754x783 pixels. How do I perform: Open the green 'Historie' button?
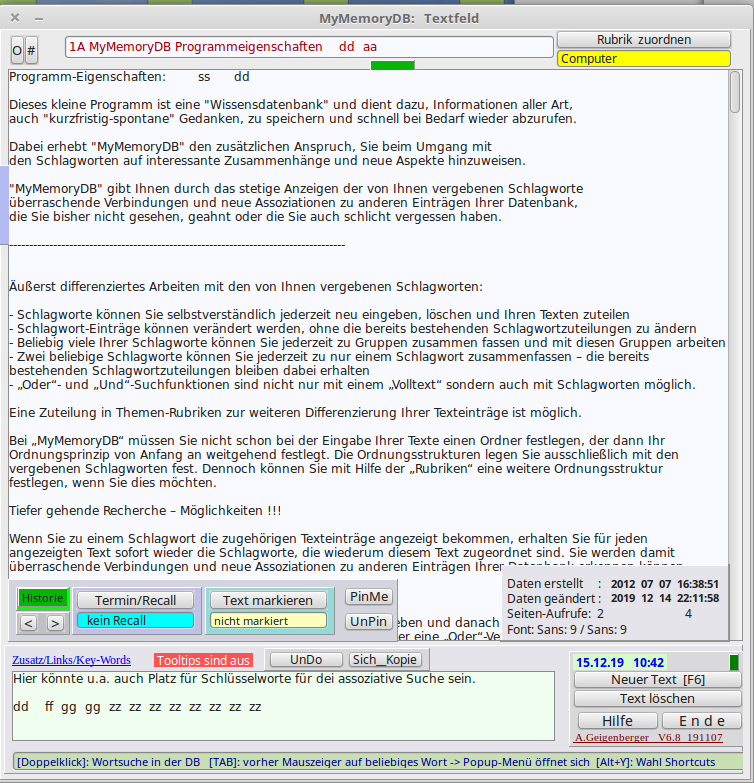point(42,598)
